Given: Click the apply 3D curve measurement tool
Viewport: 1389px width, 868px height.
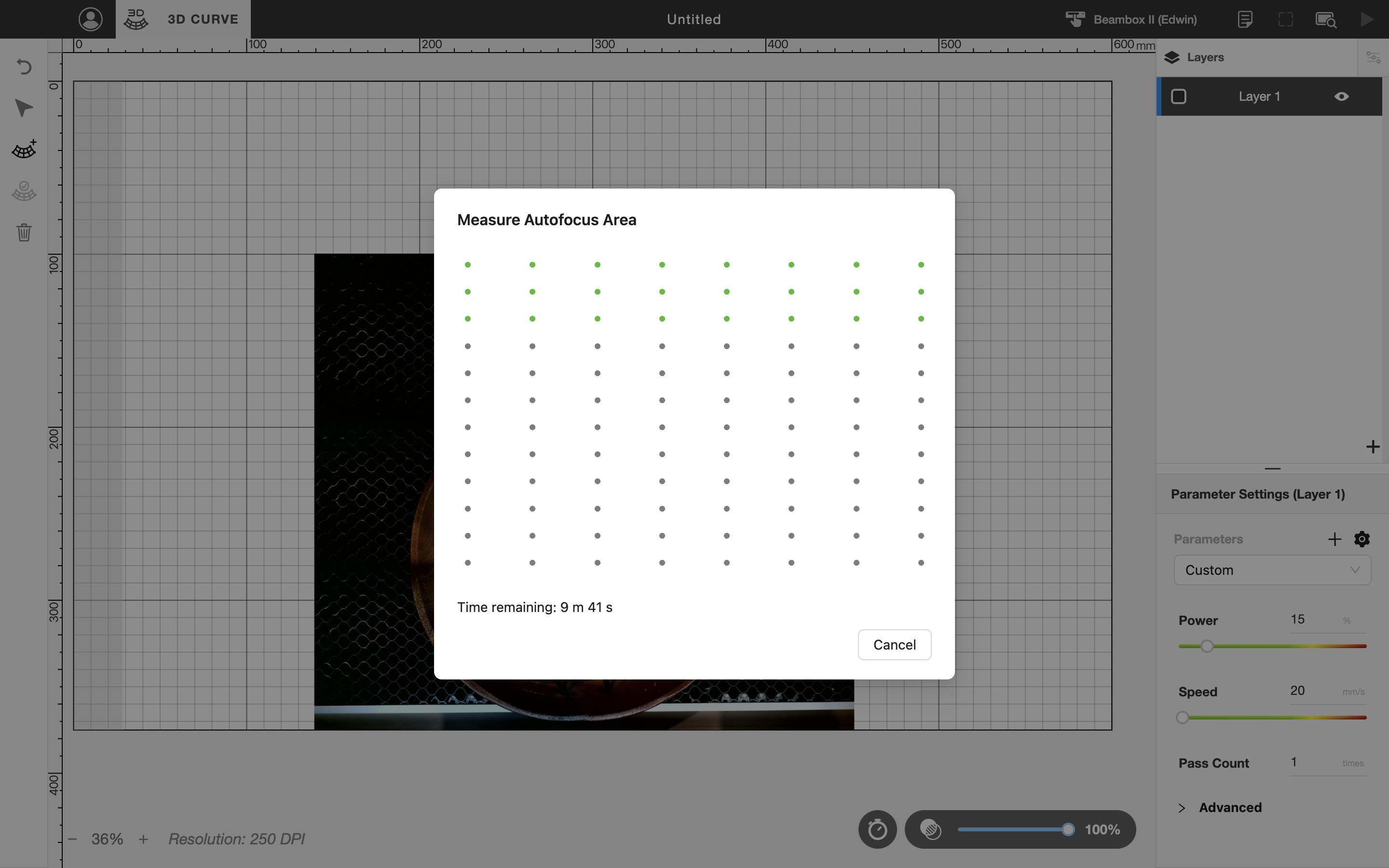Looking at the screenshot, I should click(x=24, y=190).
